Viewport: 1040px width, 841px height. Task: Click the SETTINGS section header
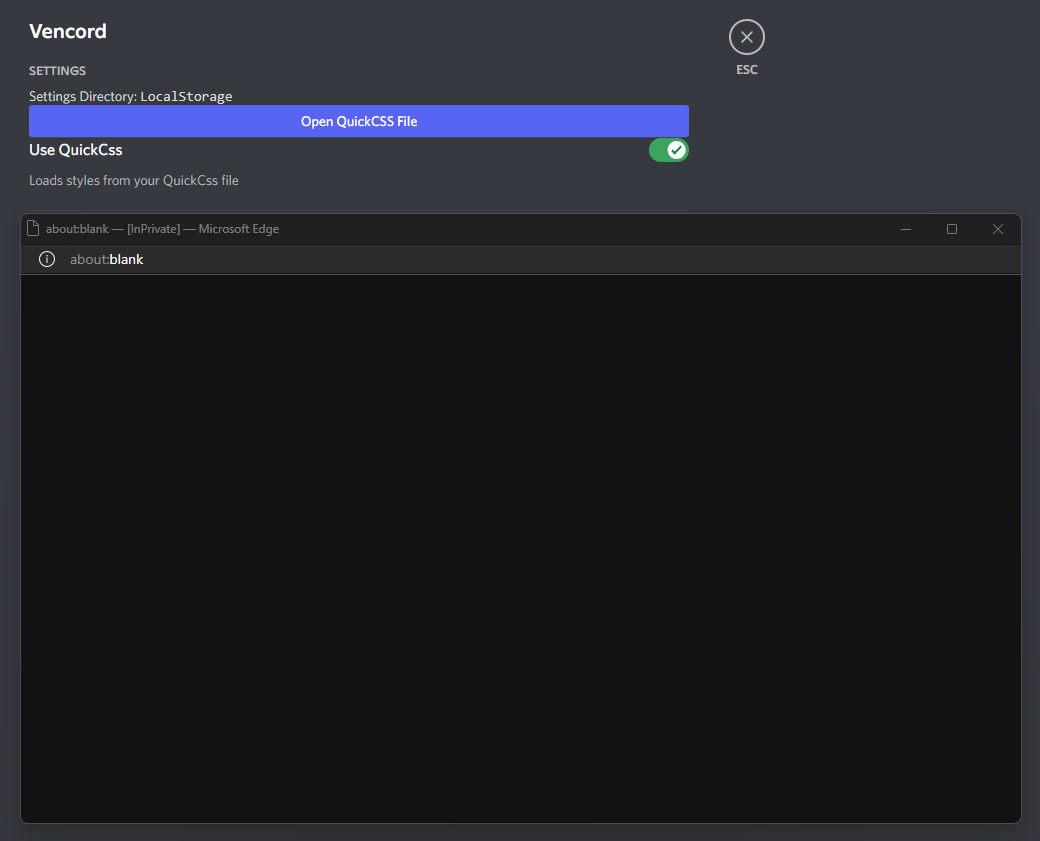pos(58,70)
